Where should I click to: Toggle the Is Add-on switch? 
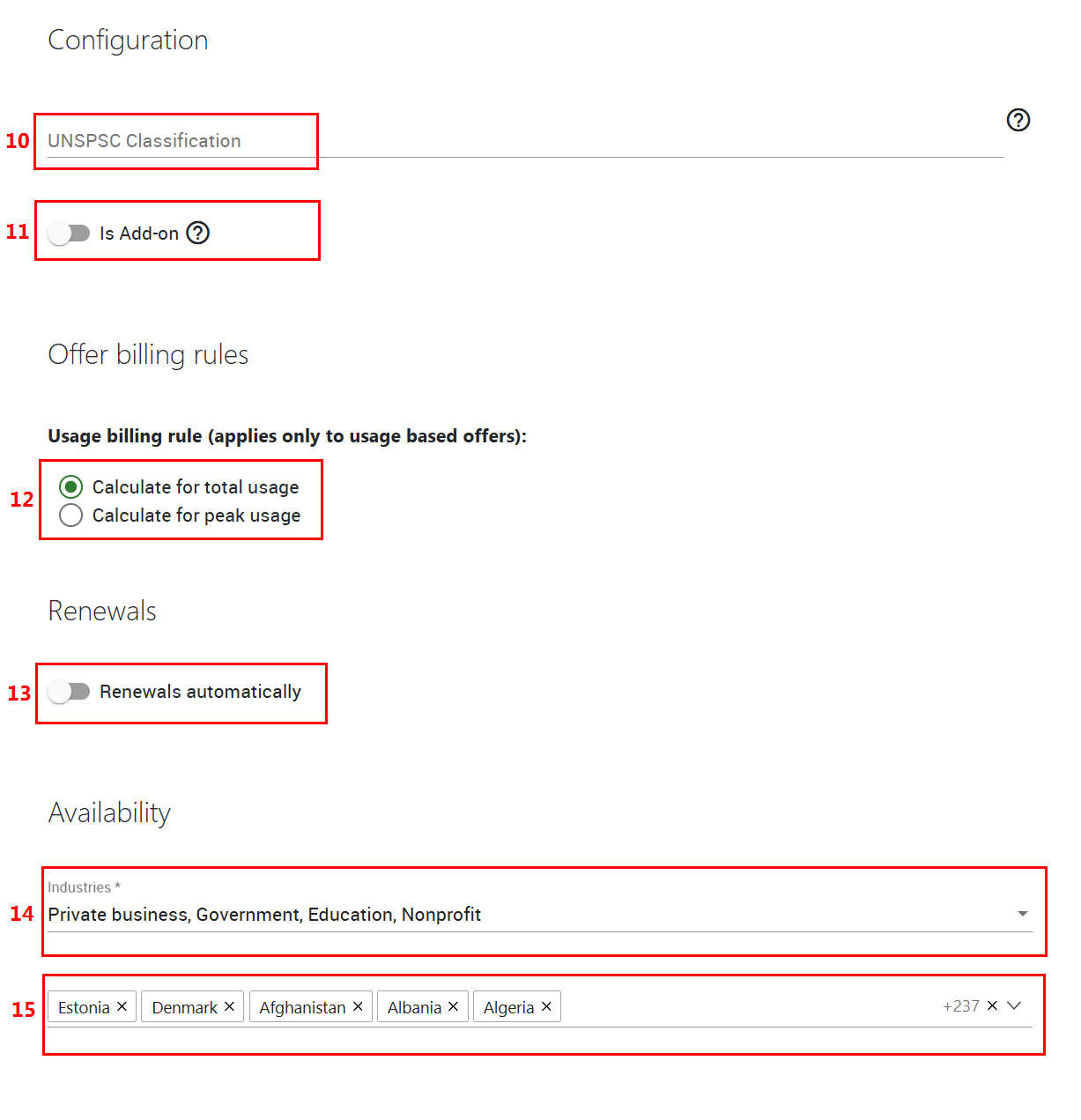coord(69,233)
